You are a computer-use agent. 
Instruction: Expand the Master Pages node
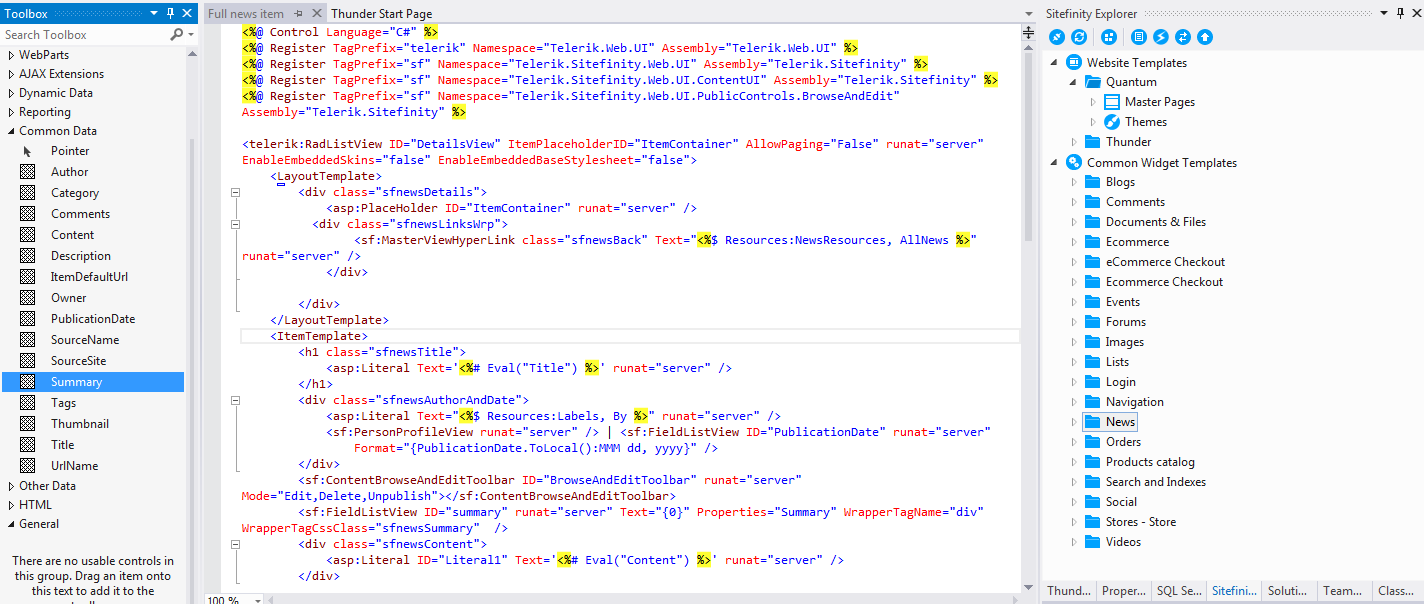[x=1093, y=102]
